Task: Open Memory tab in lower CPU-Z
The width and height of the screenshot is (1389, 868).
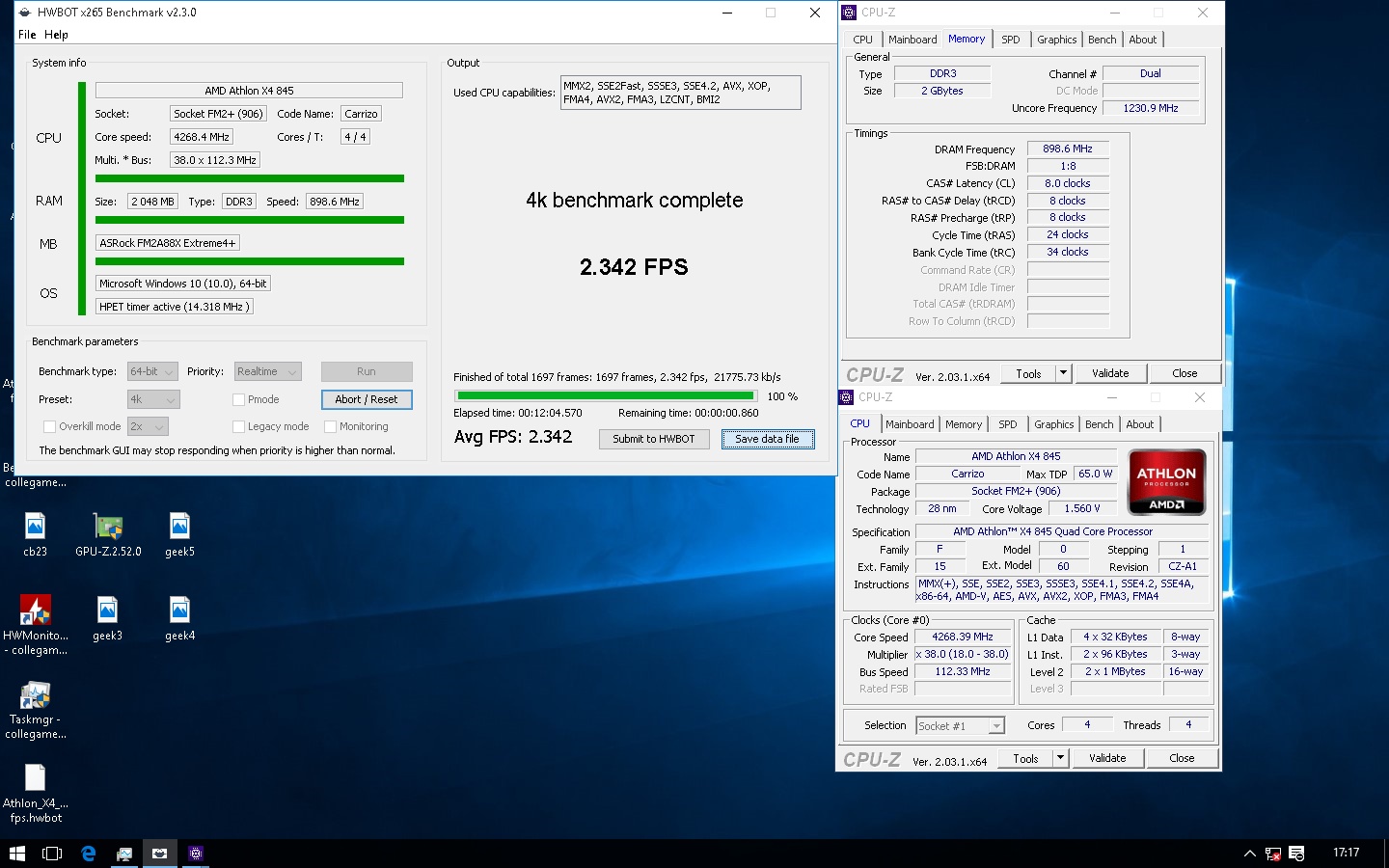Action: click(x=964, y=424)
